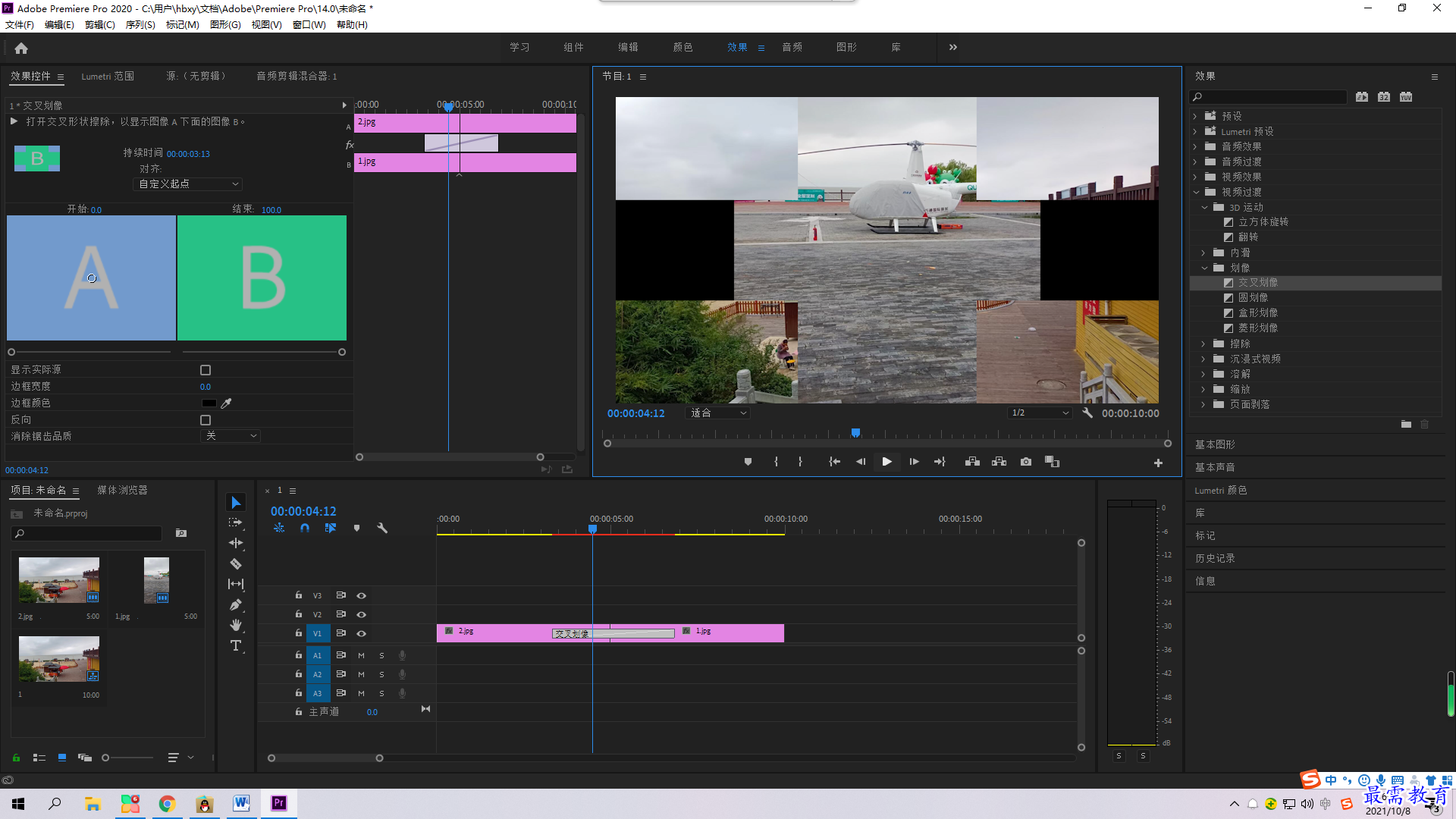Add marker in program monitor
The width and height of the screenshot is (1456, 819).
pyautogui.click(x=748, y=462)
